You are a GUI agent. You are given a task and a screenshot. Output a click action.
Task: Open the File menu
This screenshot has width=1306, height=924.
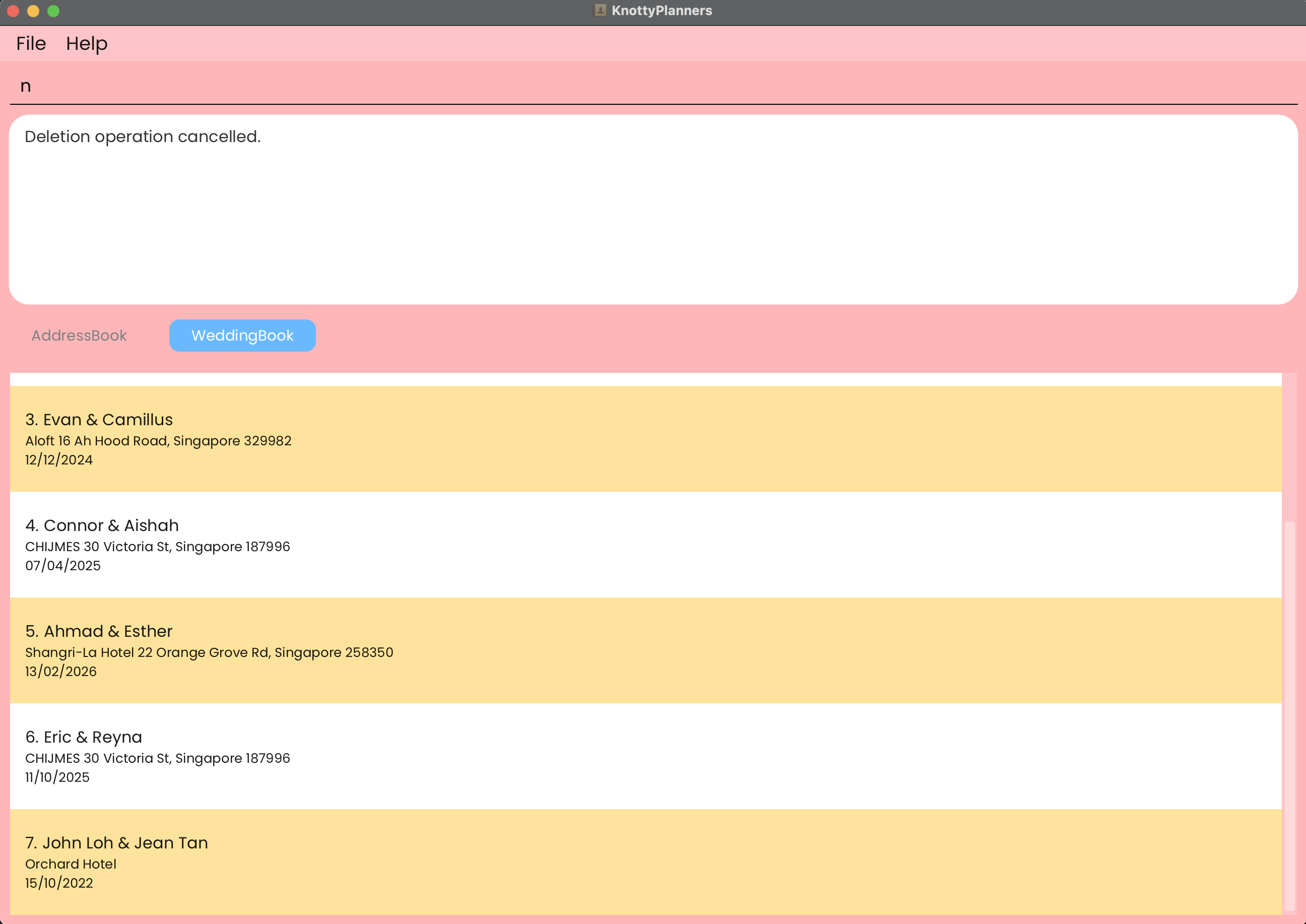click(31, 43)
